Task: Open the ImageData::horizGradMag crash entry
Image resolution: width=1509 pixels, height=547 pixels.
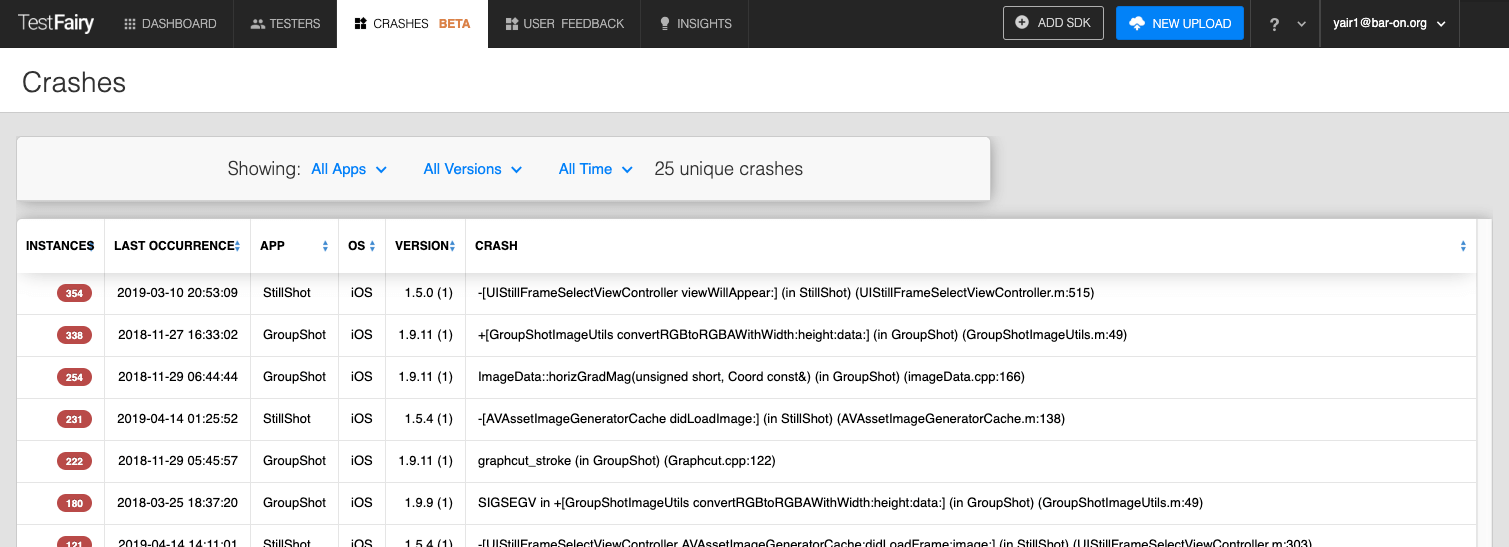Action: coord(751,377)
